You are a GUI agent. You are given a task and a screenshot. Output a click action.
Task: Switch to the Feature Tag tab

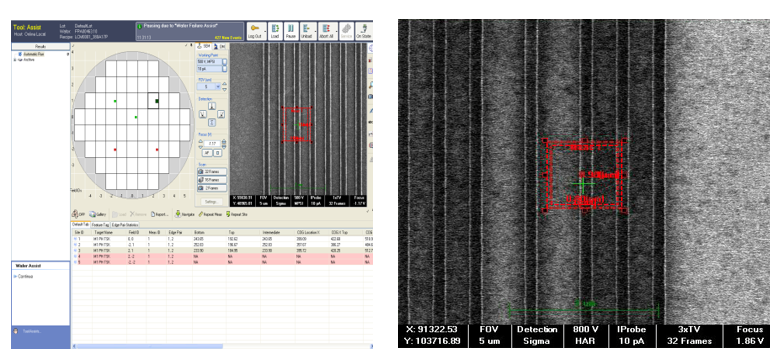tap(100, 225)
